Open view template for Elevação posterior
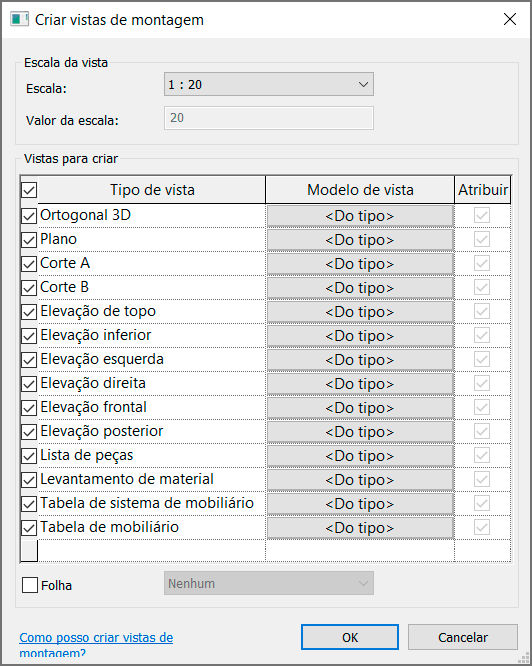 (360, 432)
